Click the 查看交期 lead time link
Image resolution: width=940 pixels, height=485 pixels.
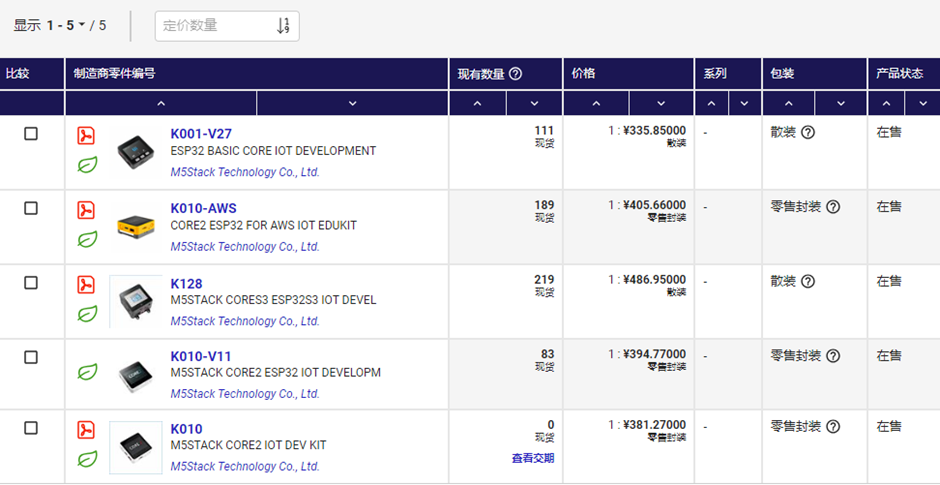tap(532, 458)
